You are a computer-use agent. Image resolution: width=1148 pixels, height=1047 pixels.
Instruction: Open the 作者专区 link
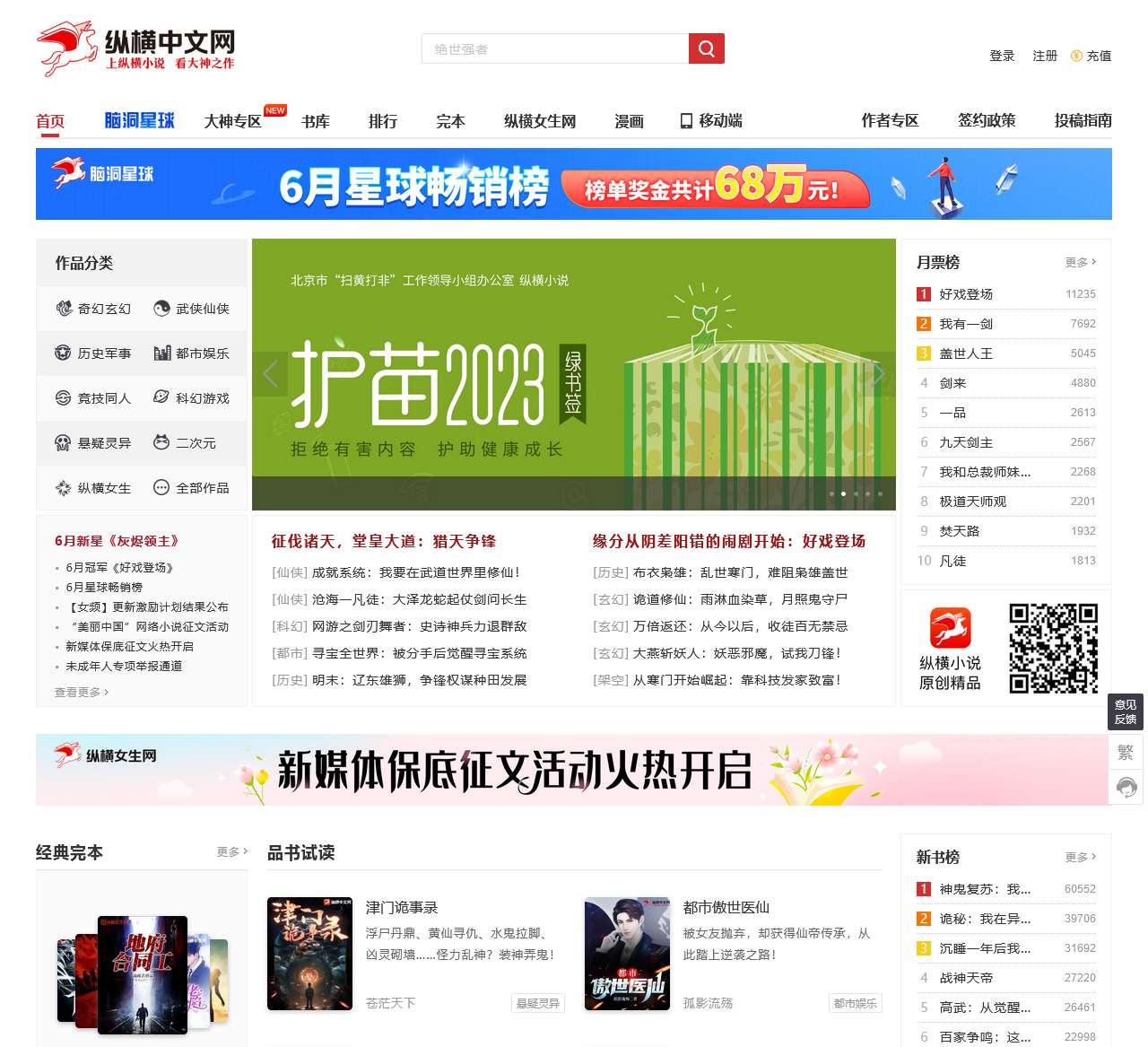(890, 120)
